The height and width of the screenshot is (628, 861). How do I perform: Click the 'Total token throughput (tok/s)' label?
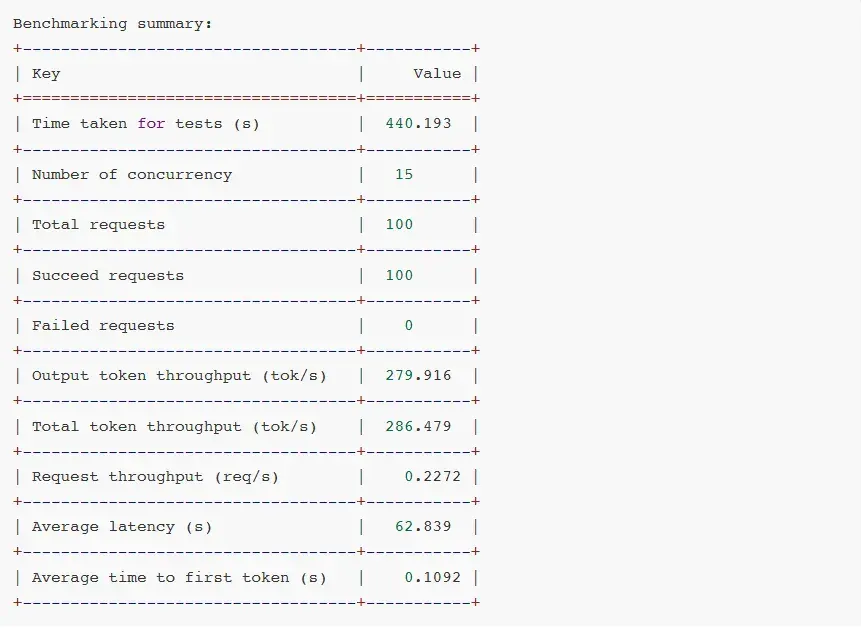click(x=174, y=427)
